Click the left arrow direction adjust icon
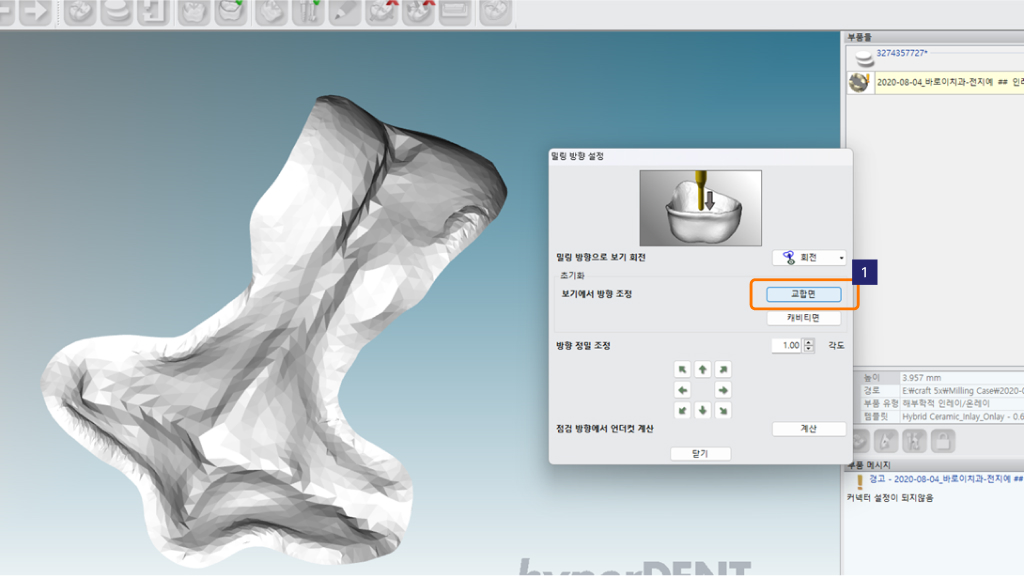The image size is (1024, 576). click(683, 390)
